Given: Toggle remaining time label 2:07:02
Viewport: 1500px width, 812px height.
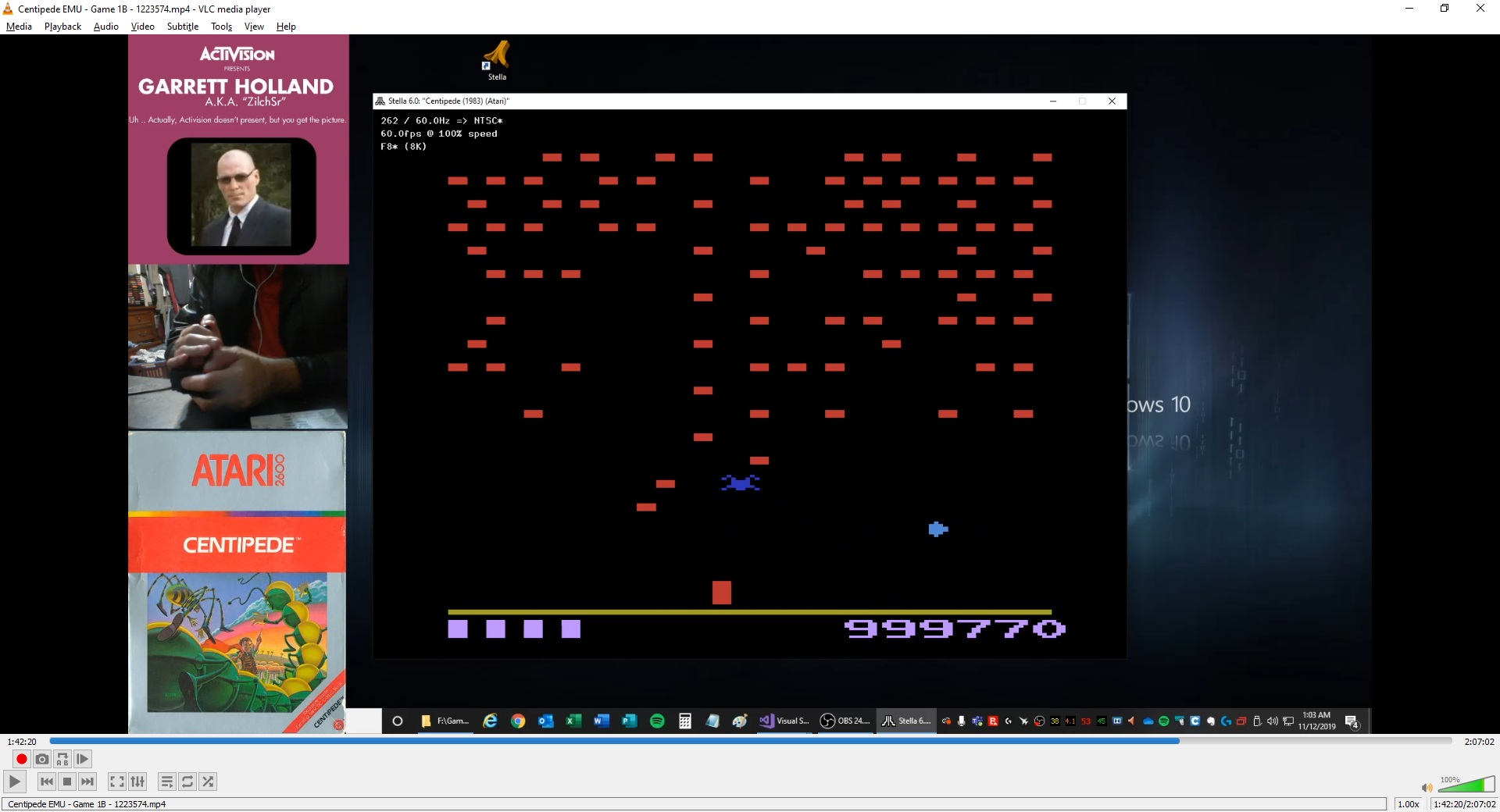Looking at the screenshot, I should pos(1479,742).
